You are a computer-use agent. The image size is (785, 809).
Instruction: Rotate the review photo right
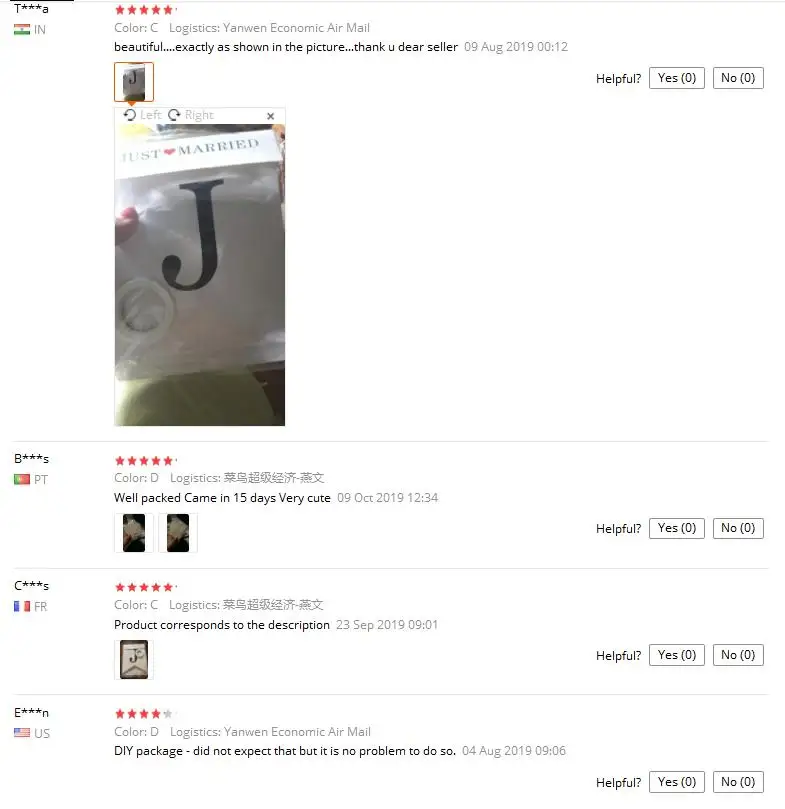[x=191, y=115]
